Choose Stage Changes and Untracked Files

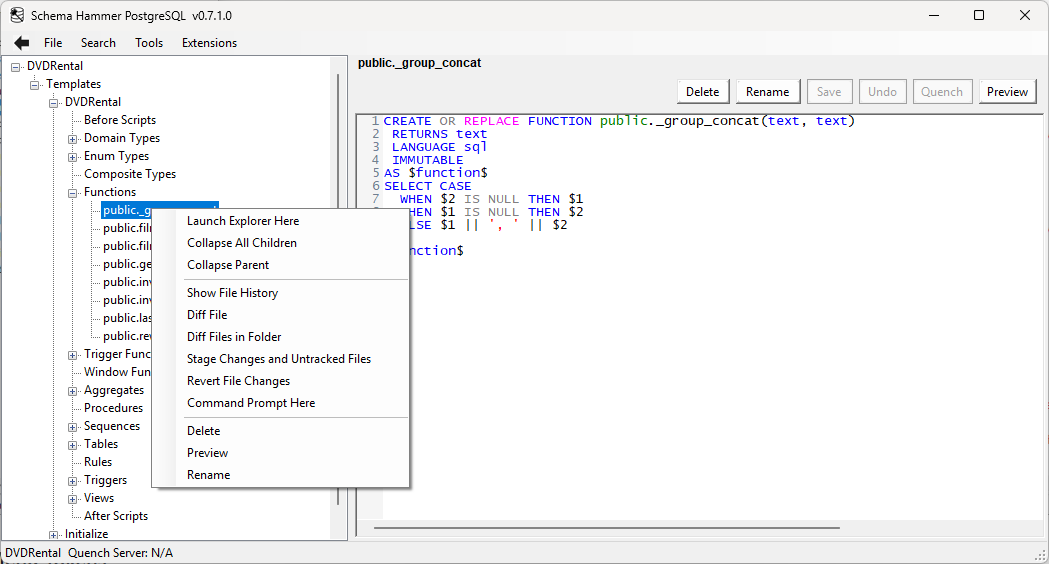[x=279, y=359]
